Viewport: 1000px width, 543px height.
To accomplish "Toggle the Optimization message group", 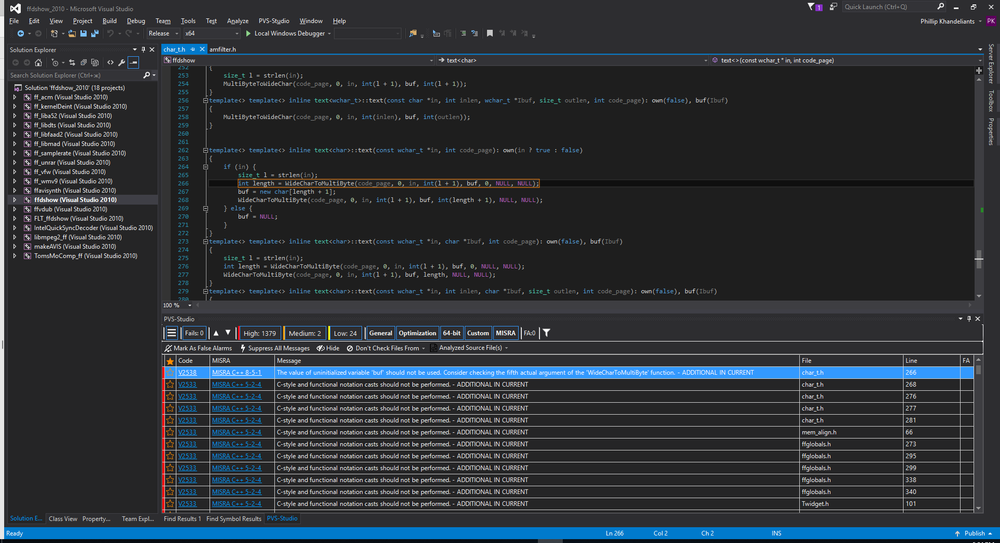I will point(417,333).
